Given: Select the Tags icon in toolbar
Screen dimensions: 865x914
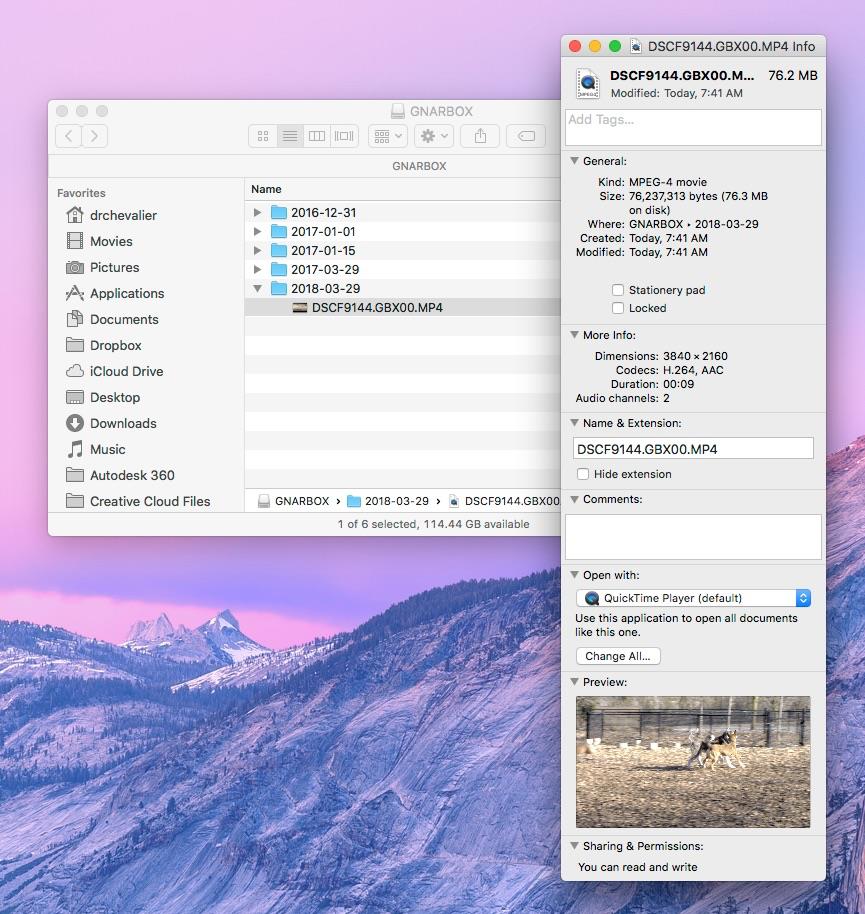Looking at the screenshot, I should (x=525, y=135).
